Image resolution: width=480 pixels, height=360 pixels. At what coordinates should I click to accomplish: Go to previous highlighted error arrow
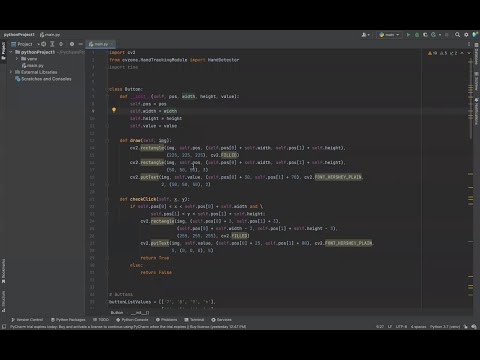click(462, 53)
